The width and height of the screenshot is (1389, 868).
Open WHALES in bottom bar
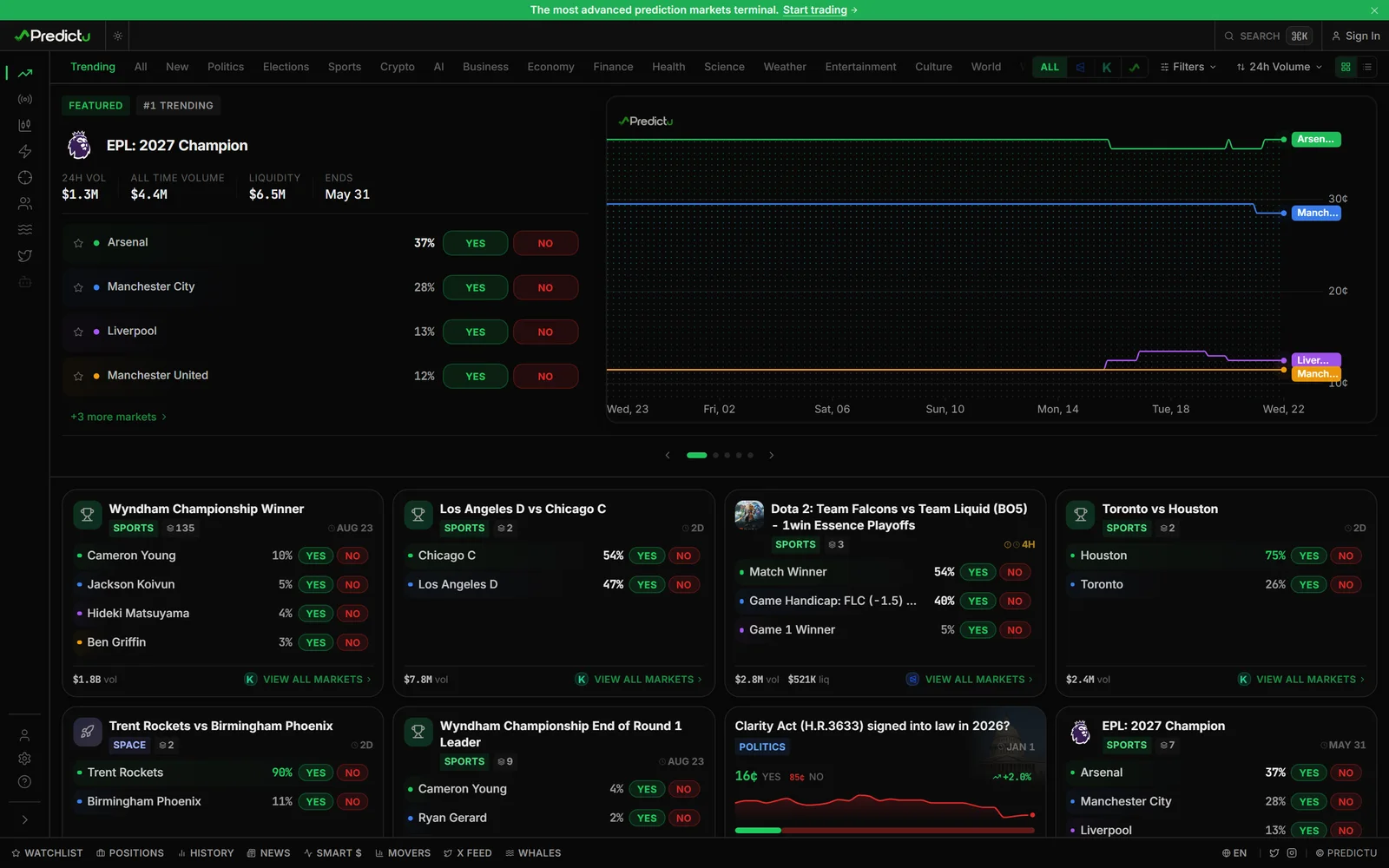point(533,853)
